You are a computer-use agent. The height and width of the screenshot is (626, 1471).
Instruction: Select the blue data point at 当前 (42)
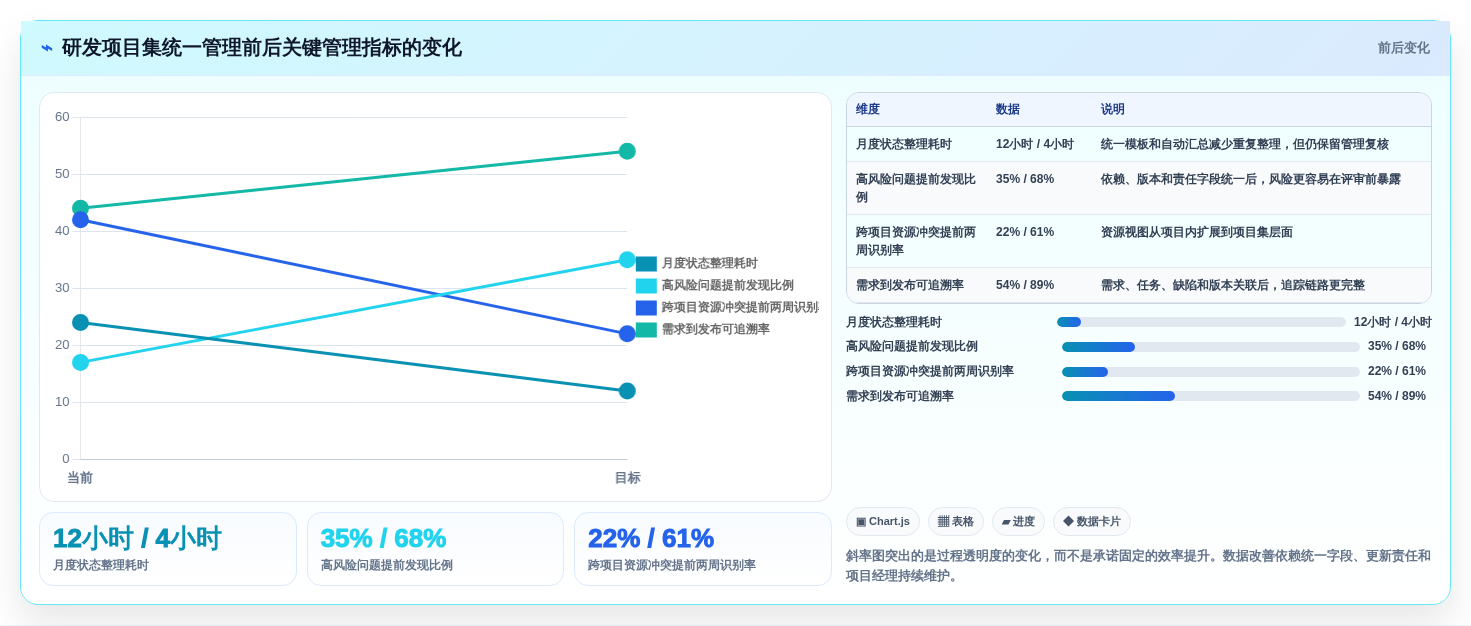click(80, 220)
